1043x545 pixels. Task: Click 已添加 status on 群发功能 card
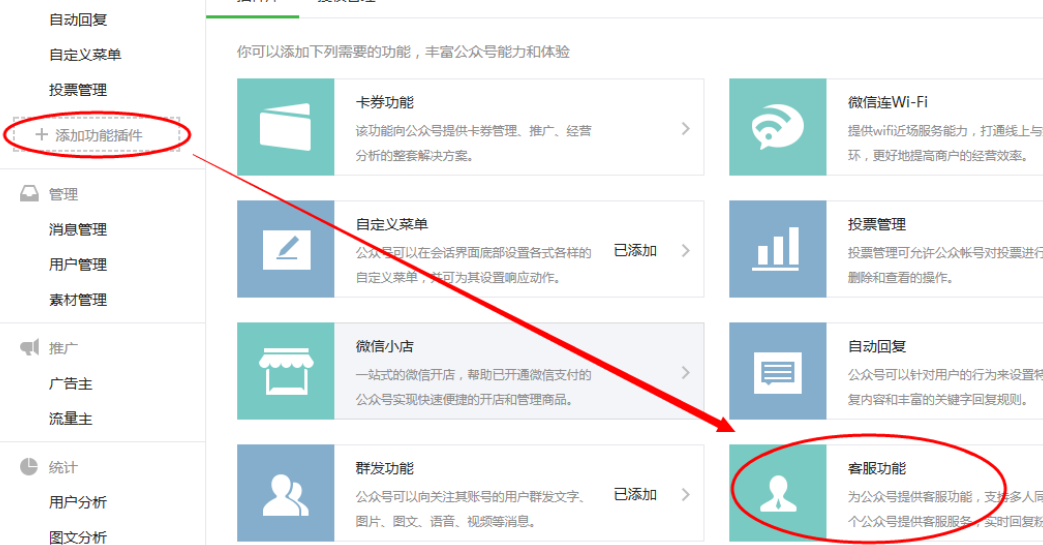(x=635, y=494)
